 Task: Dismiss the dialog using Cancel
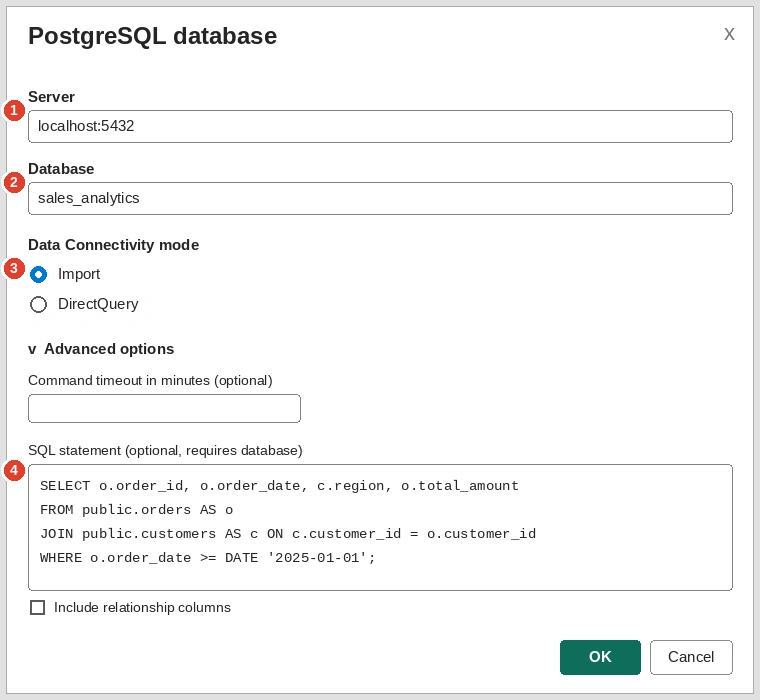point(691,657)
